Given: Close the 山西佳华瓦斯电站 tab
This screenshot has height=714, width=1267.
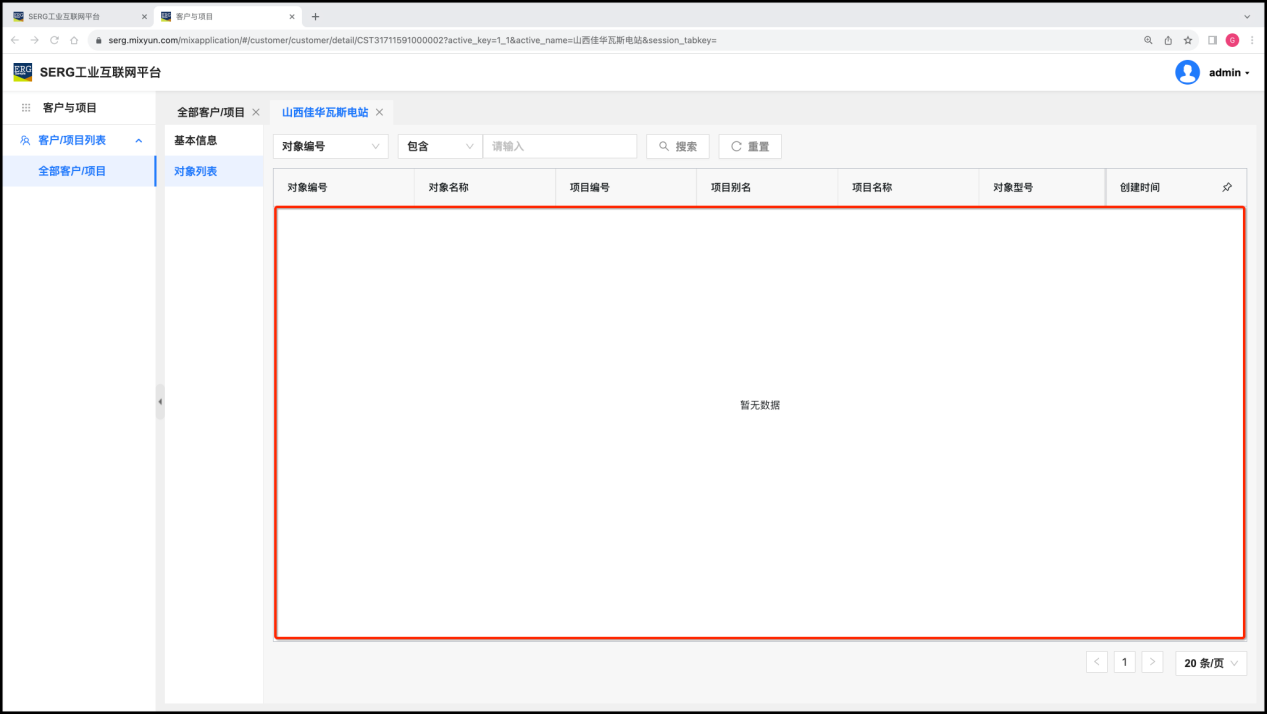Looking at the screenshot, I should coord(379,112).
